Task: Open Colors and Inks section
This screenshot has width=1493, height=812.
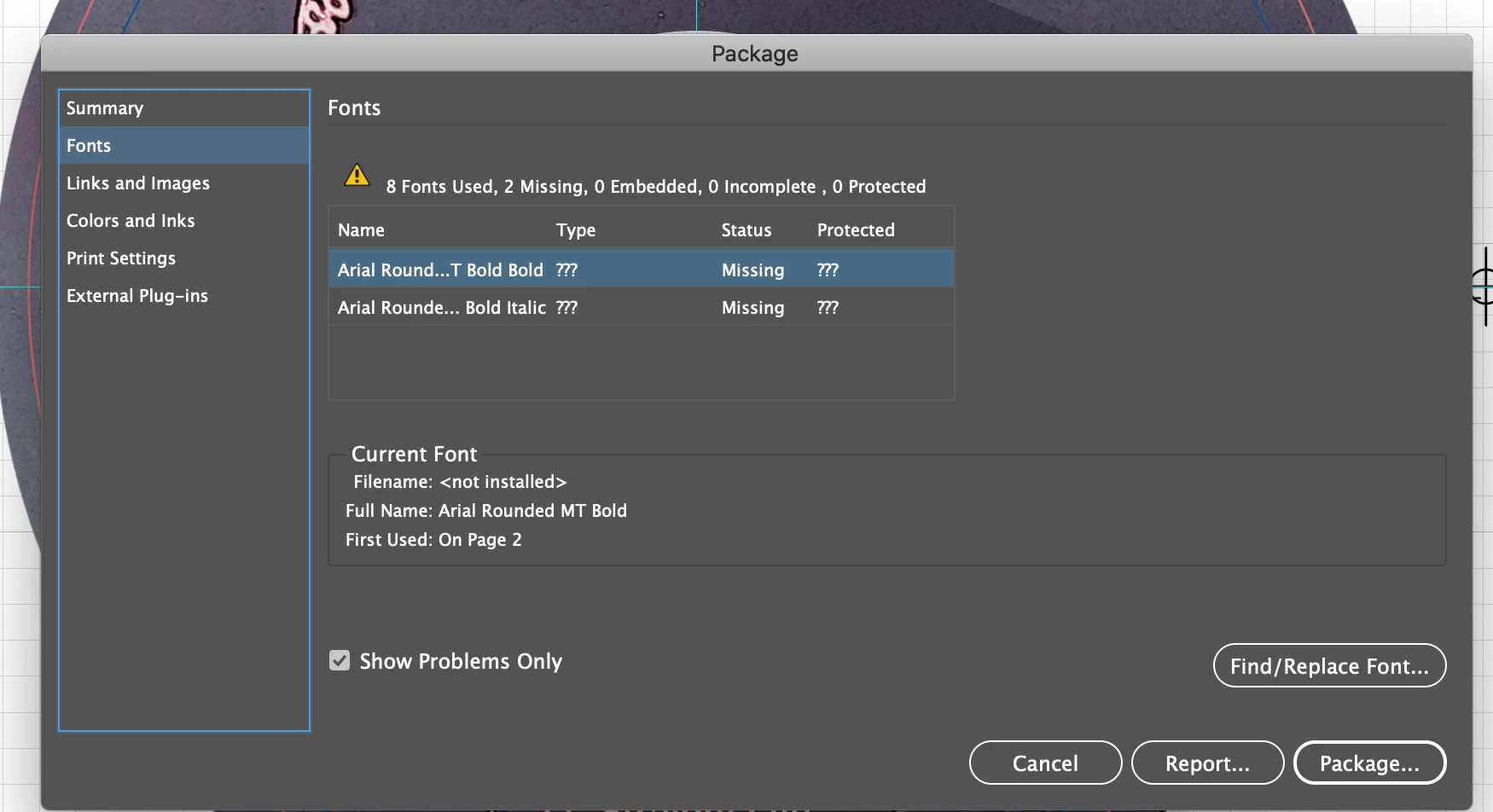Action: (x=184, y=221)
